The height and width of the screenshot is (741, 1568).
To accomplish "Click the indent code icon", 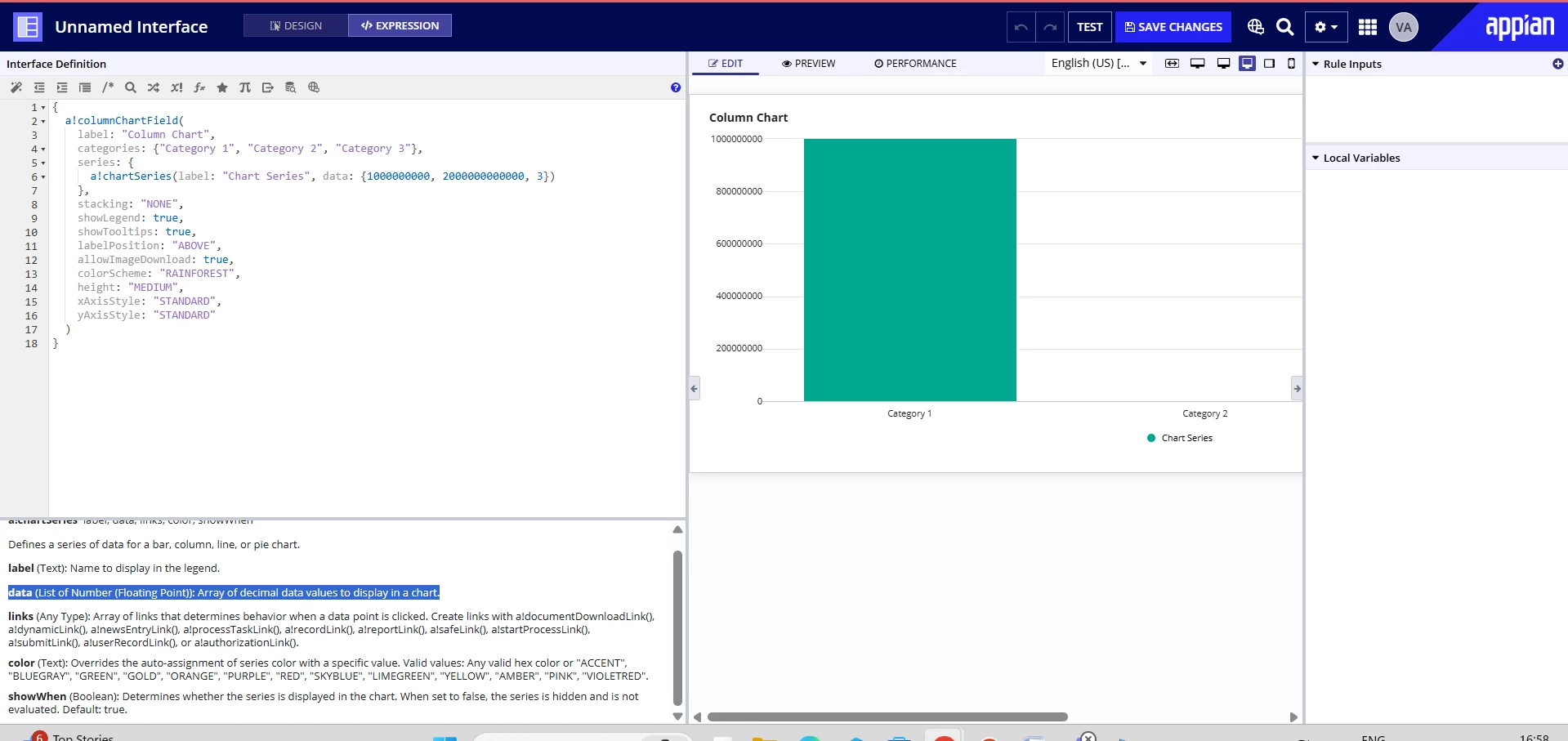I will (x=62, y=87).
